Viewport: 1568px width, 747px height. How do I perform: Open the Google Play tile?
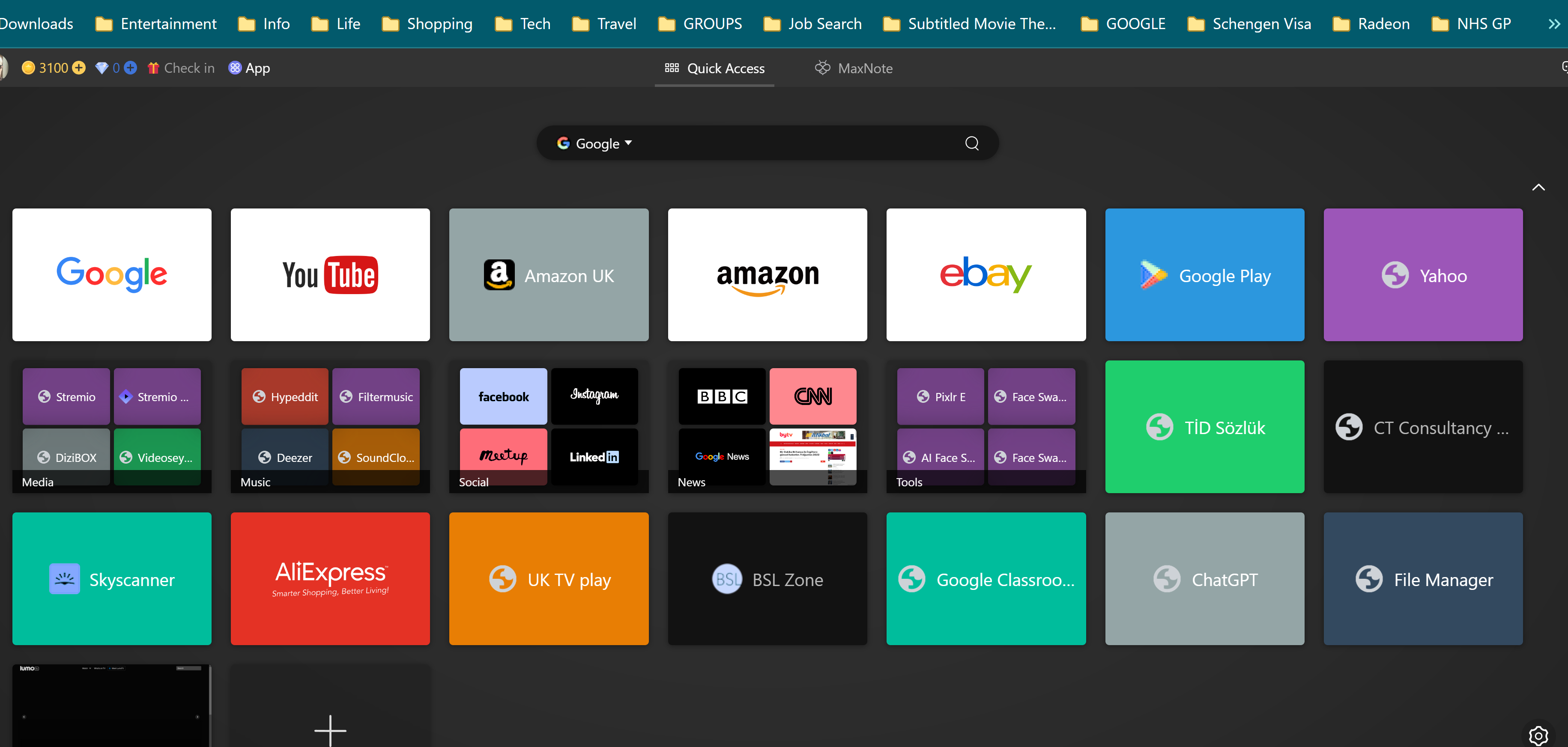tap(1204, 274)
